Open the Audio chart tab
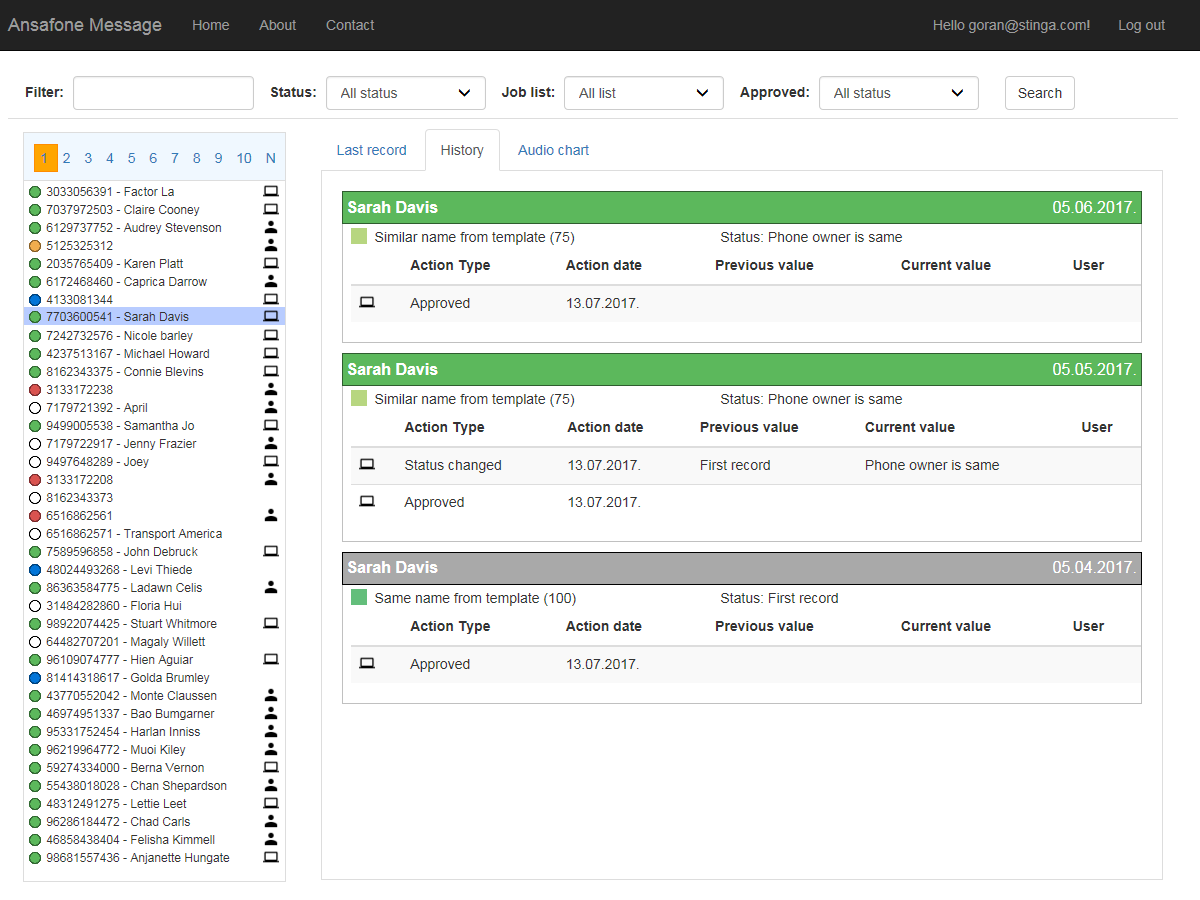The height and width of the screenshot is (900, 1200). (x=553, y=150)
